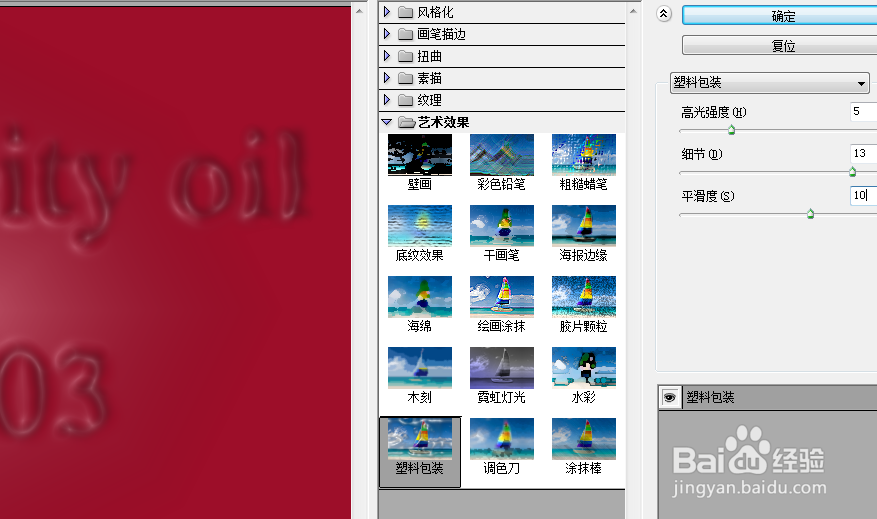This screenshot has width=877, height=519.
Task: Expand the 素描 filter folder
Action: [386, 78]
